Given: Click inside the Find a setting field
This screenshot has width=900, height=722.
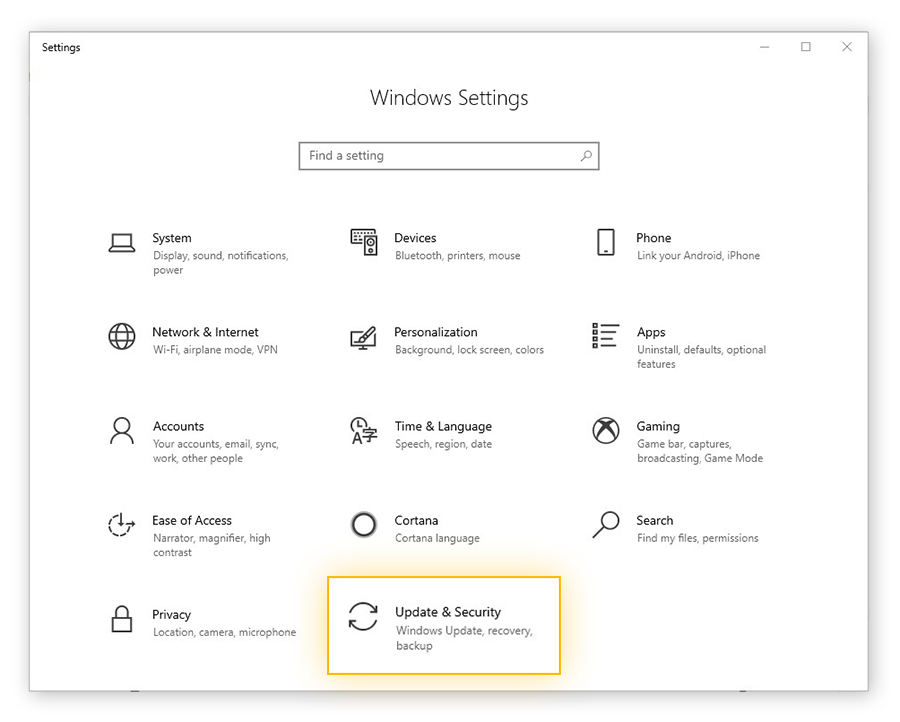Looking at the screenshot, I should [440, 156].
